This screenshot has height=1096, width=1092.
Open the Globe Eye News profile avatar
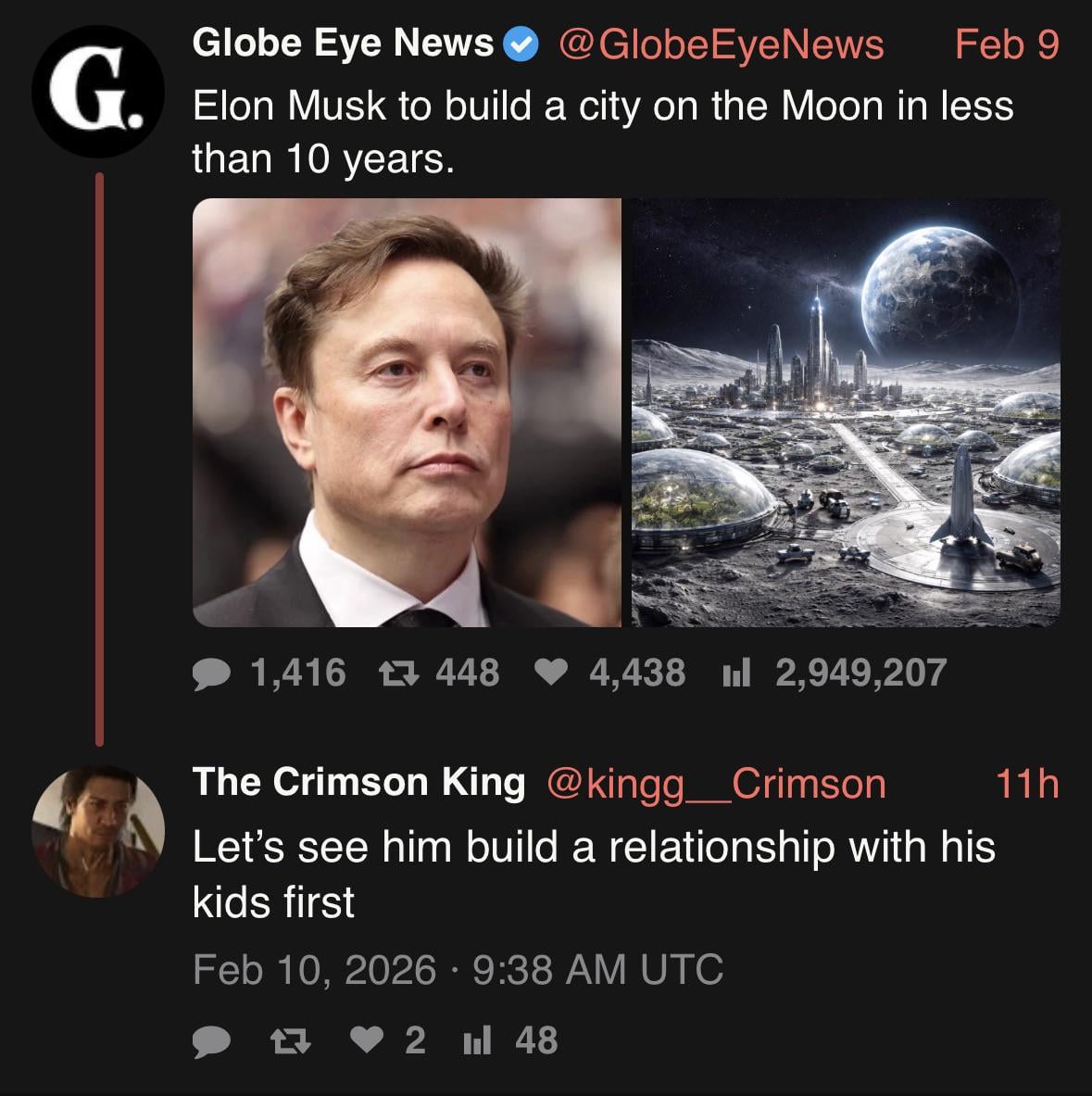tap(98, 91)
